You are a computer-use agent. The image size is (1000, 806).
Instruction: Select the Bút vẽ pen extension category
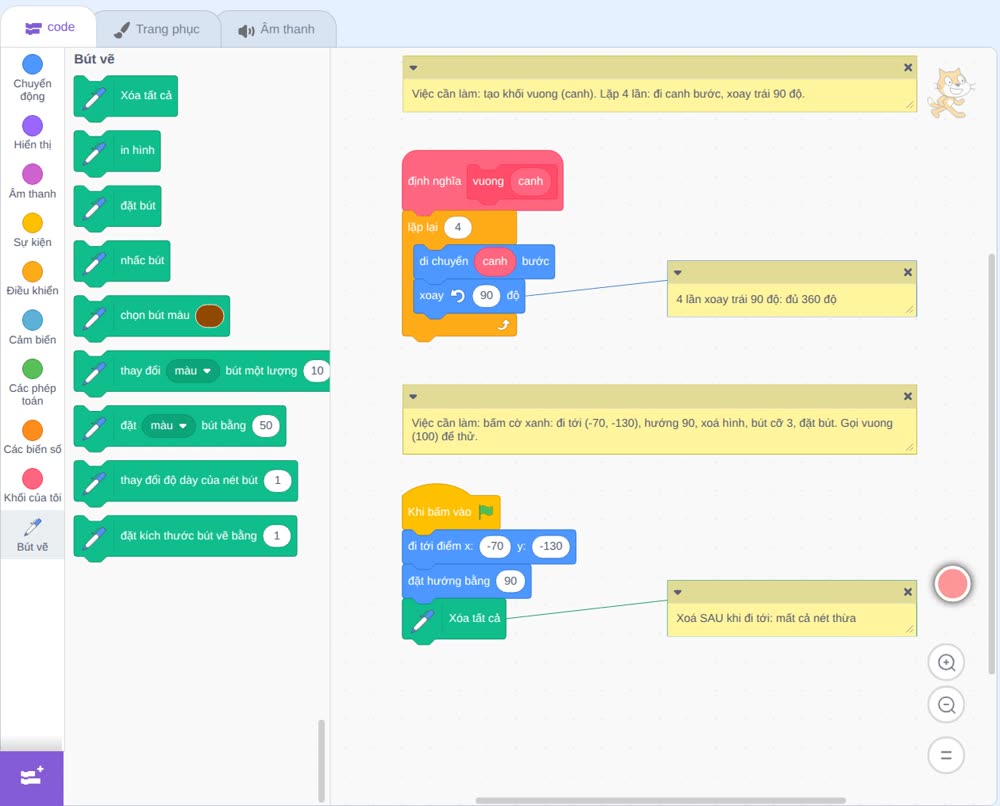(33, 535)
